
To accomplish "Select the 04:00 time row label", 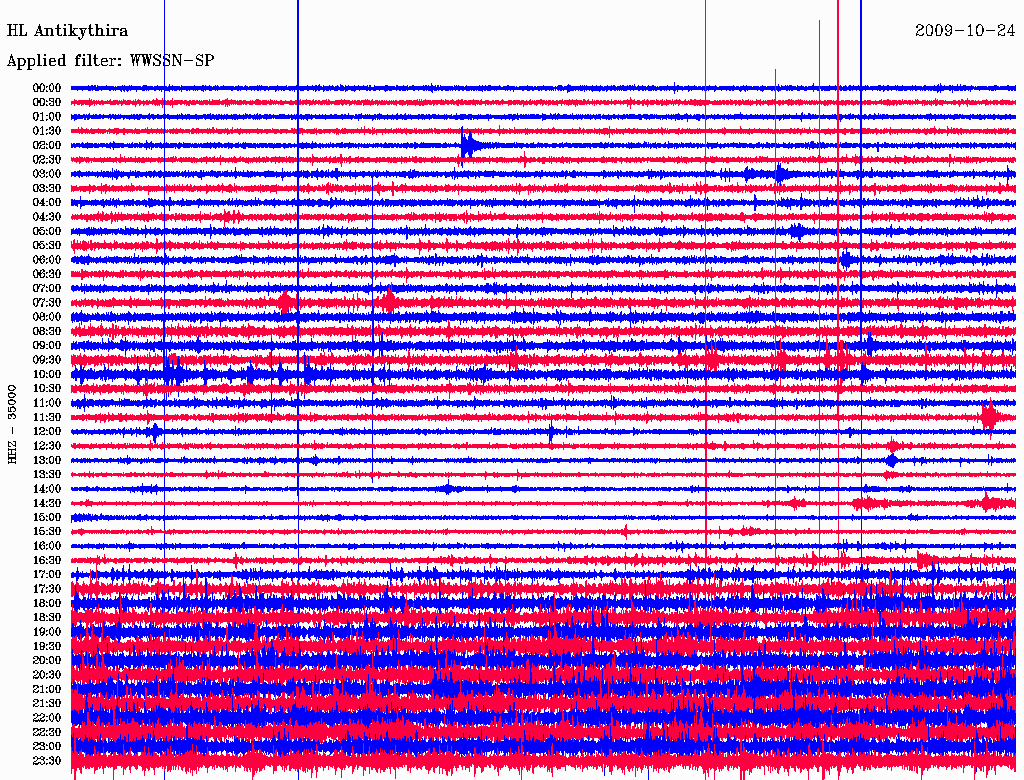I will click(47, 203).
